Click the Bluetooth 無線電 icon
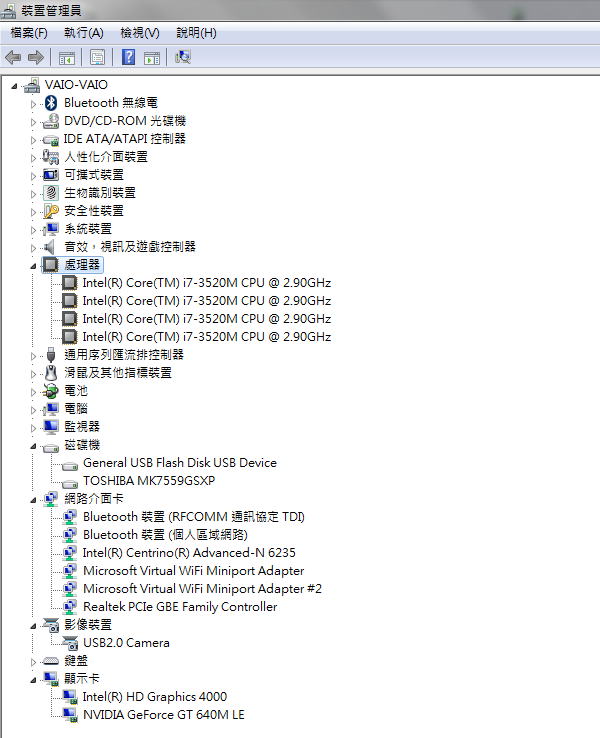600x738 pixels. tap(51, 103)
